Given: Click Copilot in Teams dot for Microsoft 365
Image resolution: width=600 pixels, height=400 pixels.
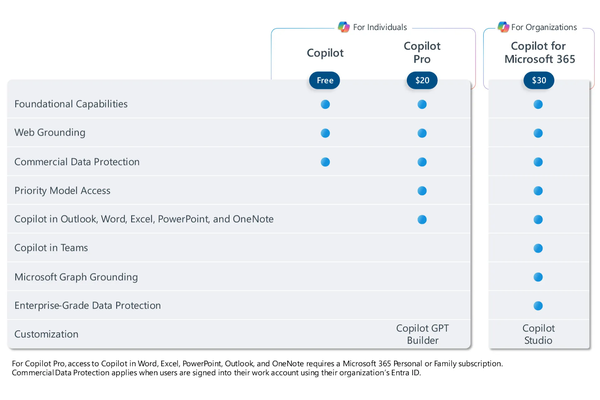Looking at the screenshot, I should [x=538, y=248].
